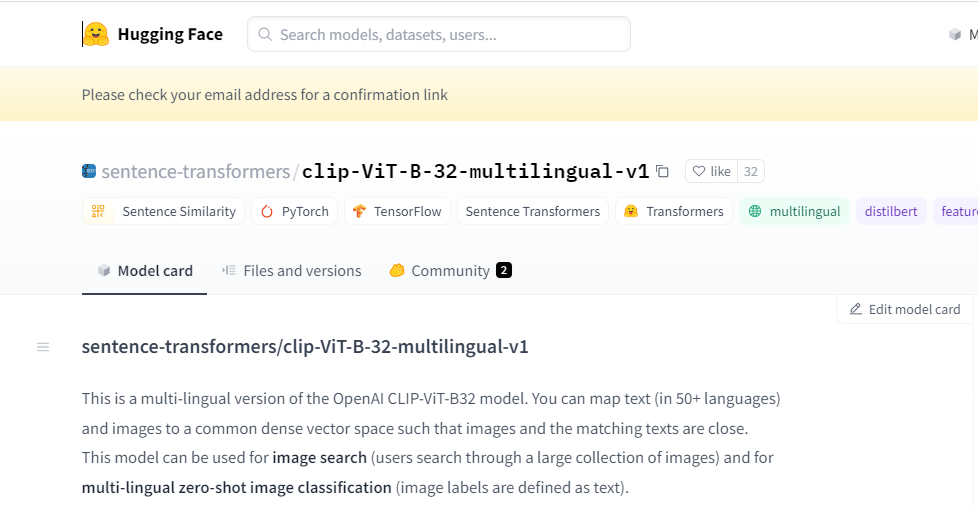Open the Community tab

coord(450,271)
